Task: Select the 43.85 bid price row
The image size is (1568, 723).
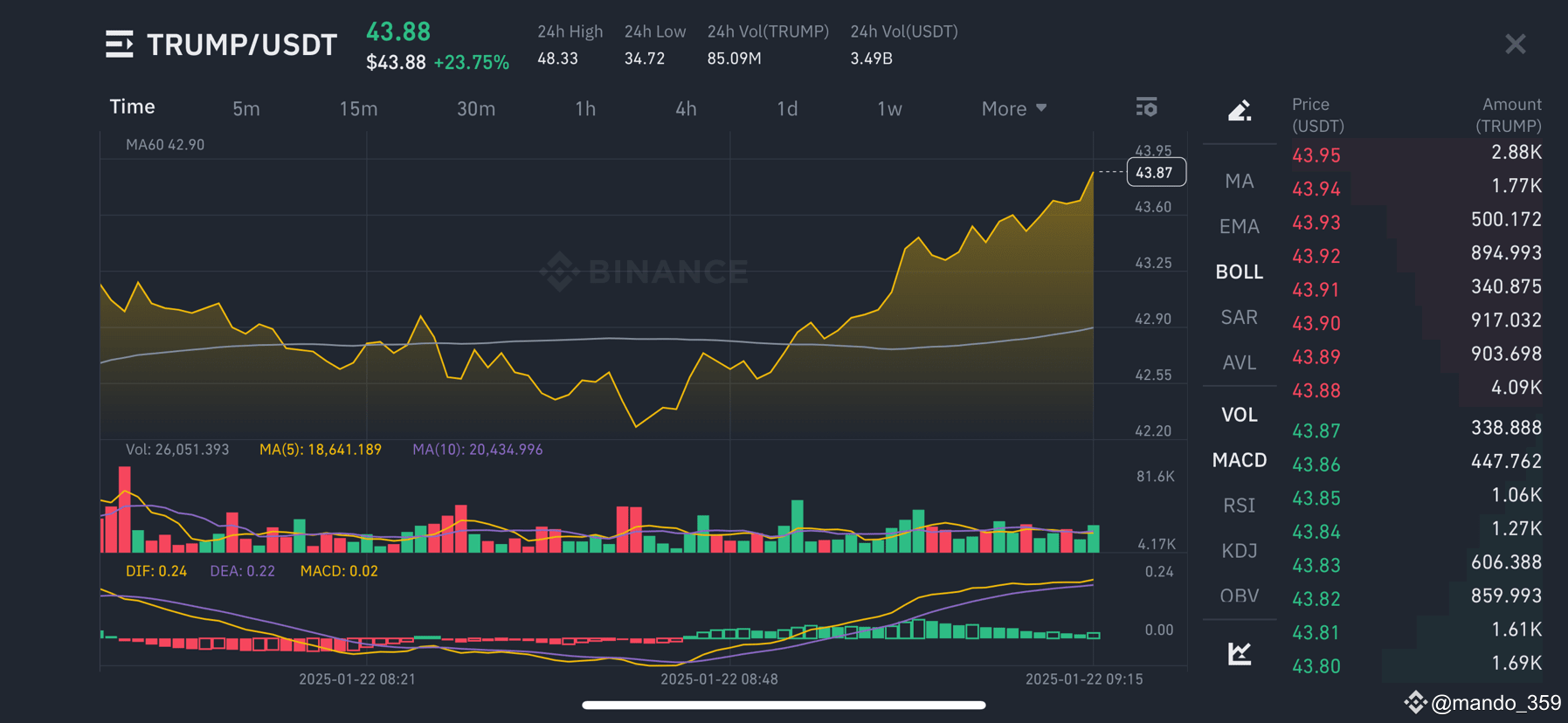Action: (1417, 497)
